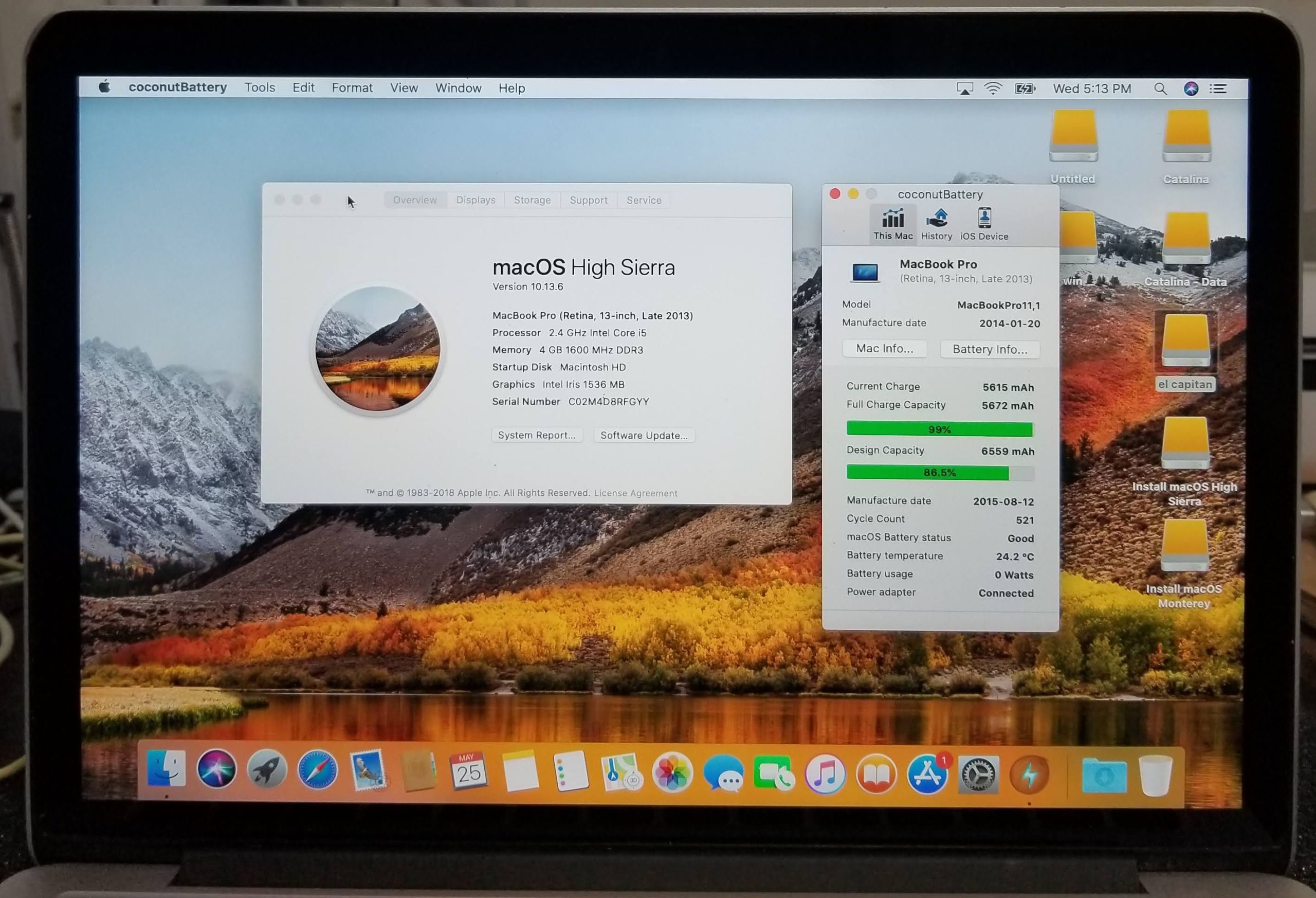This screenshot has height=898, width=1316.
Task: Open System Preferences in the Dock
Action: pyautogui.click(x=978, y=775)
